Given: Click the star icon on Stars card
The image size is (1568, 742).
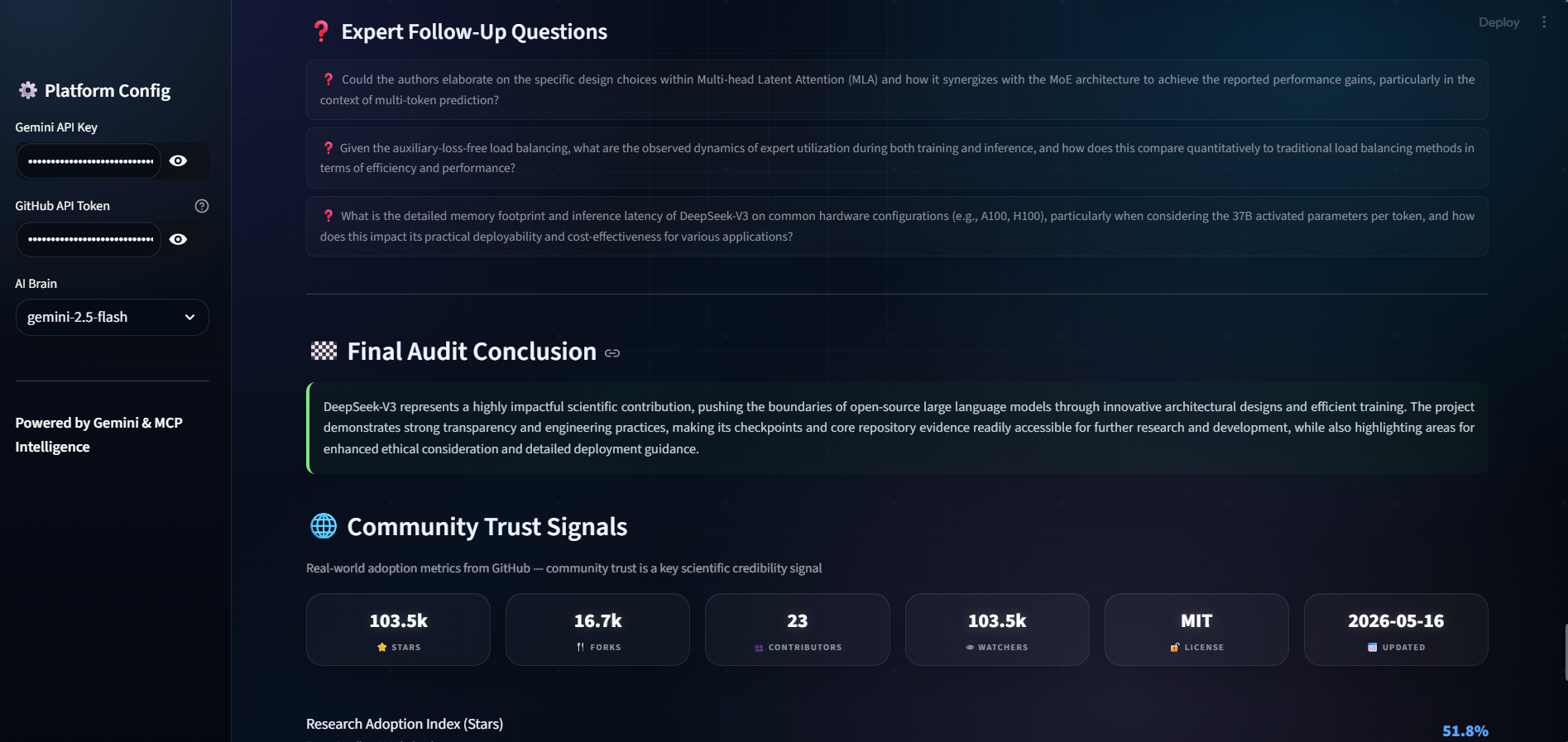Looking at the screenshot, I should point(381,647).
